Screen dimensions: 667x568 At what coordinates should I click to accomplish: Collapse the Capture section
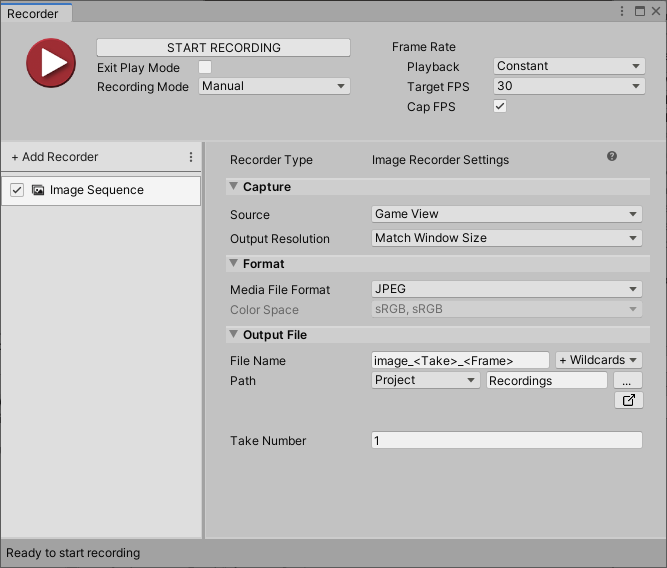click(x=233, y=186)
